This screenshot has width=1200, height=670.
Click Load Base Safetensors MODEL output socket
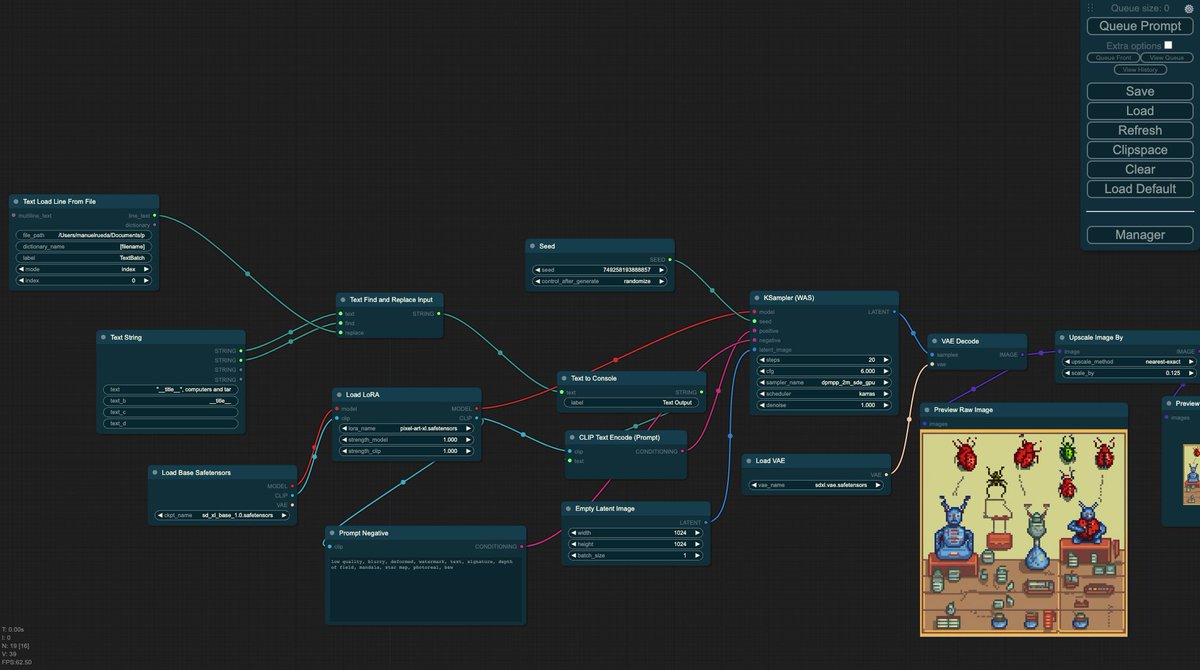tap(291, 486)
